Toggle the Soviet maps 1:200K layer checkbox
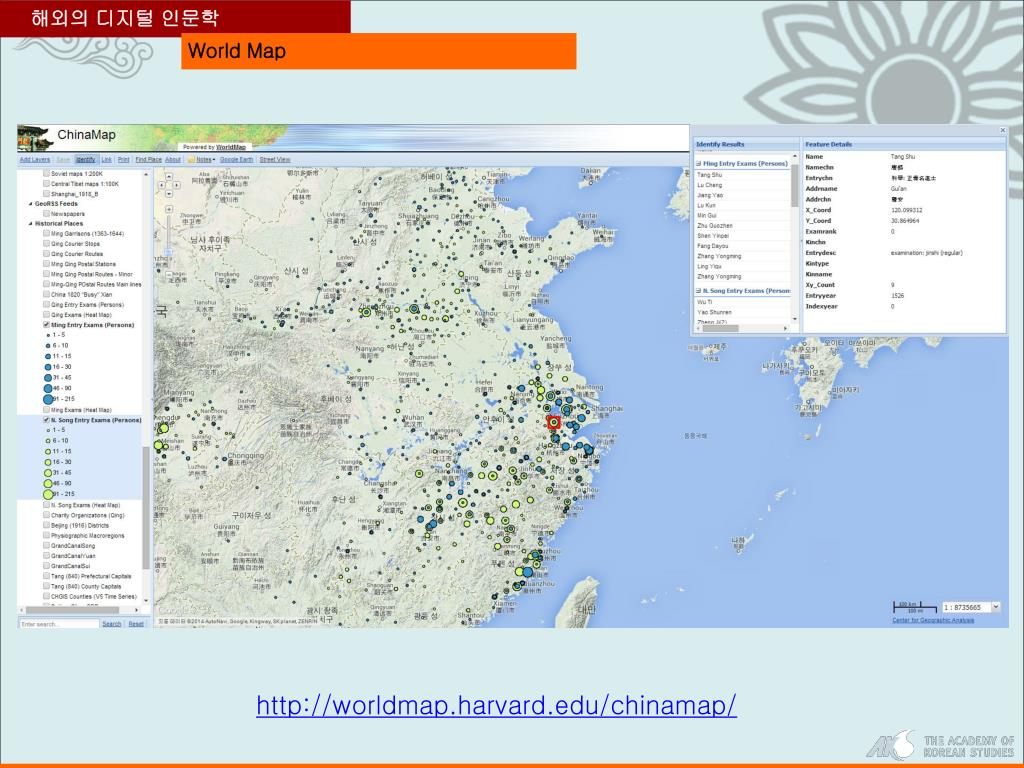The width and height of the screenshot is (1024, 768). click(x=46, y=174)
